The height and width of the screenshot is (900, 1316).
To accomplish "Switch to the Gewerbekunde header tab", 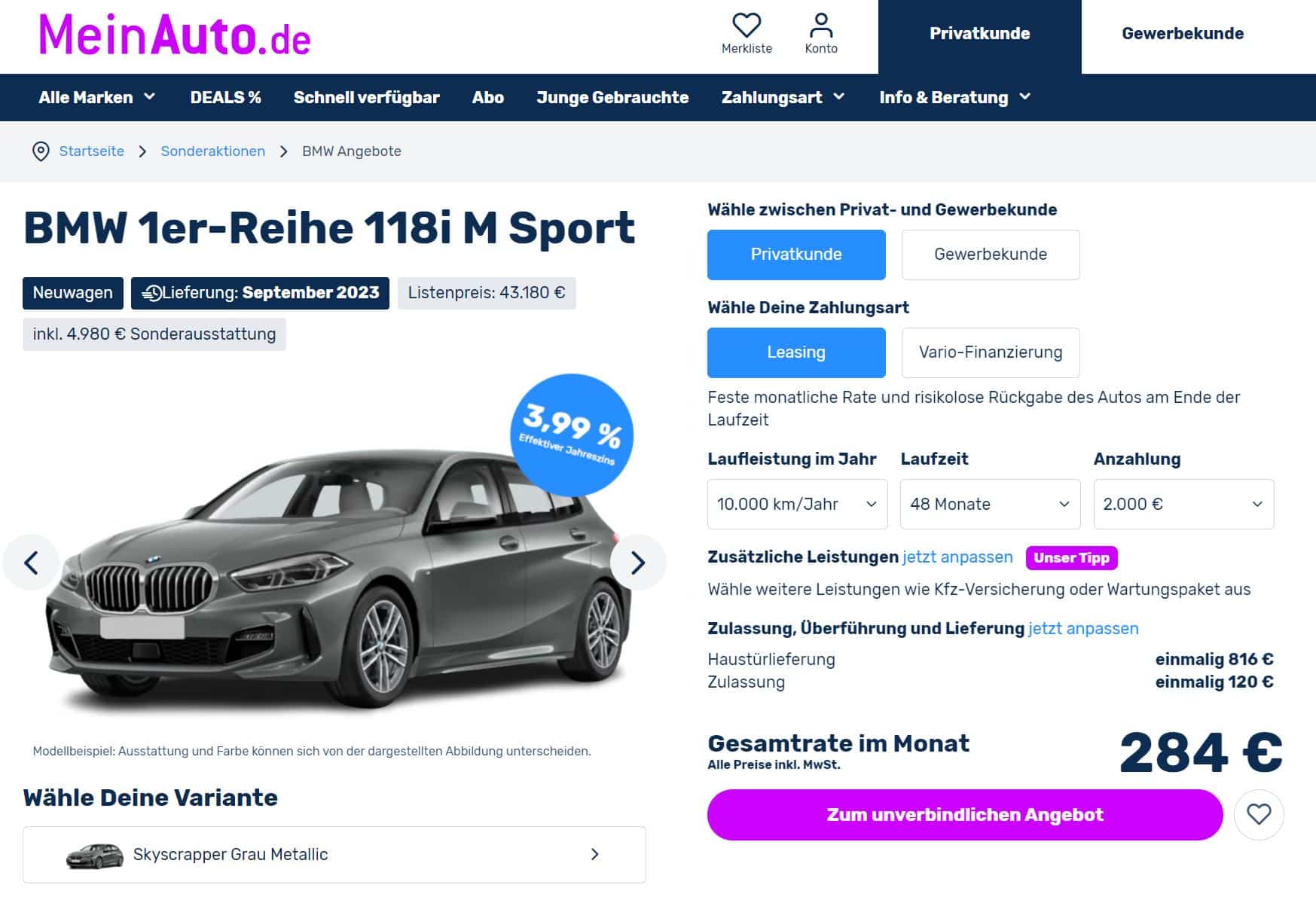I will click(x=1183, y=34).
